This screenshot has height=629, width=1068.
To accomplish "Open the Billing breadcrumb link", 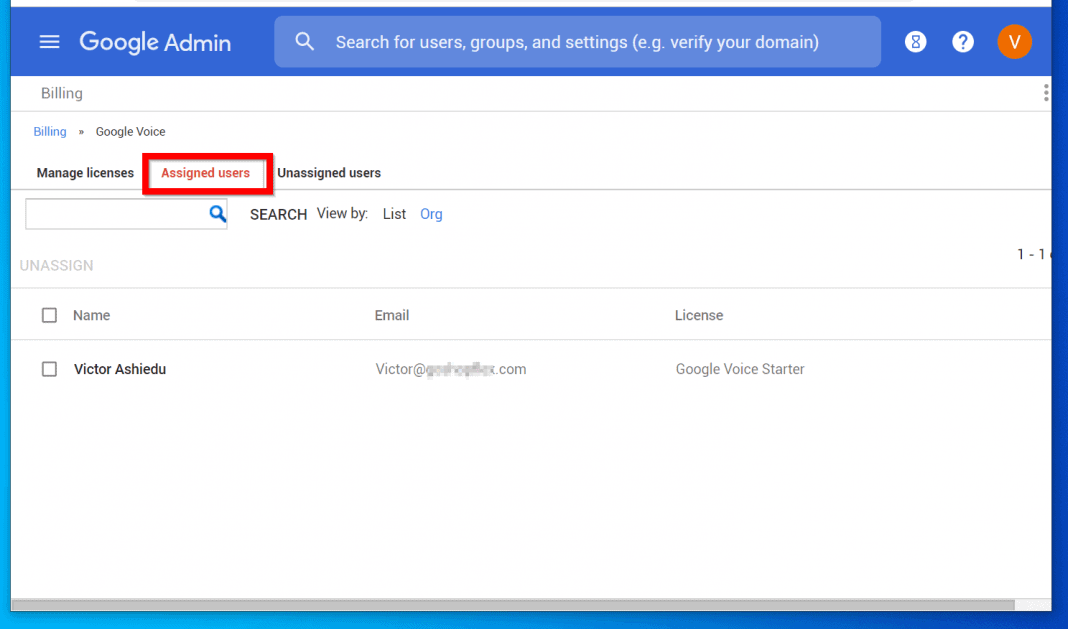I will [x=49, y=131].
